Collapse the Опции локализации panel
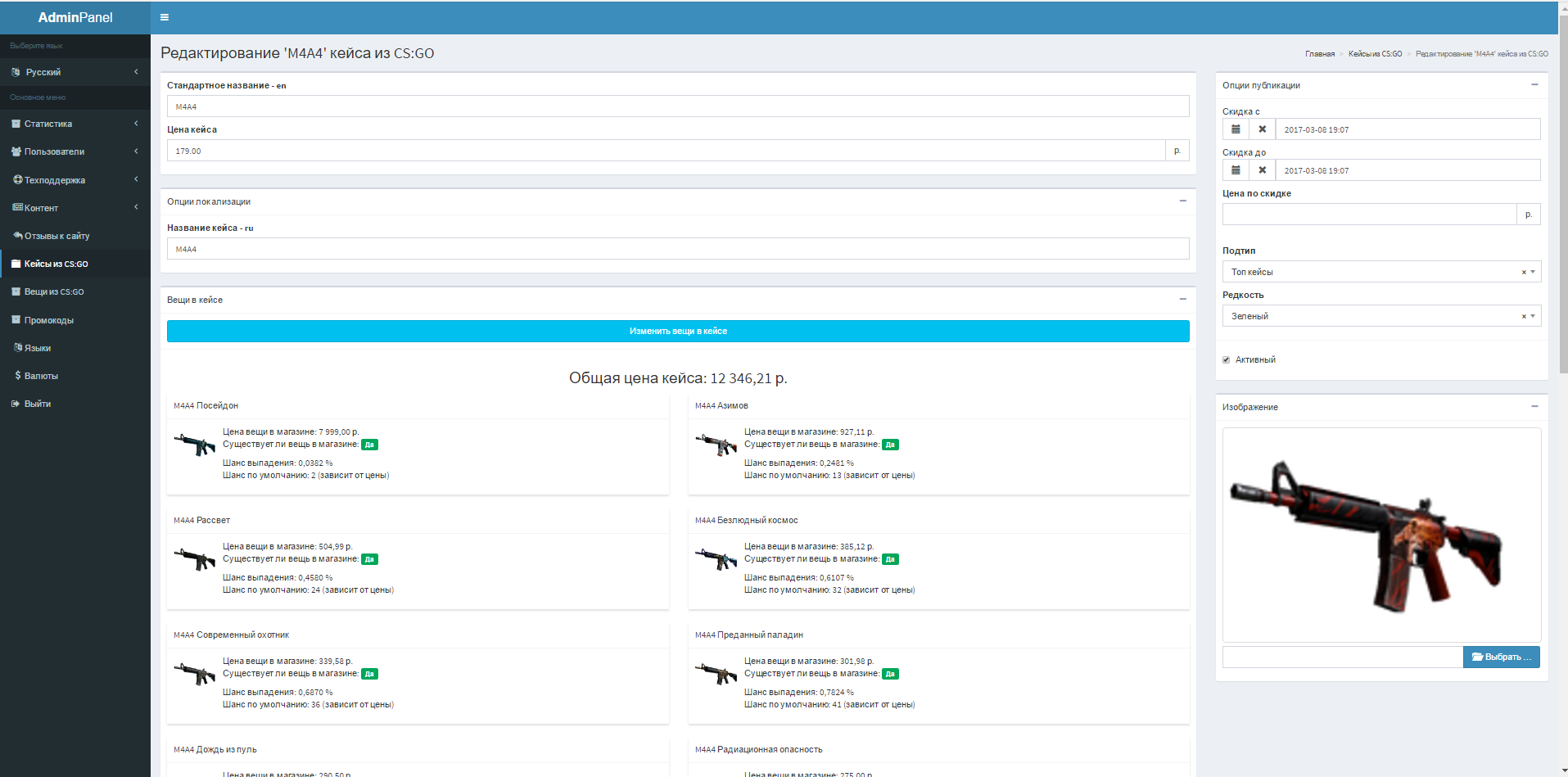This screenshot has width=1568, height=777. pos(1182,201)
